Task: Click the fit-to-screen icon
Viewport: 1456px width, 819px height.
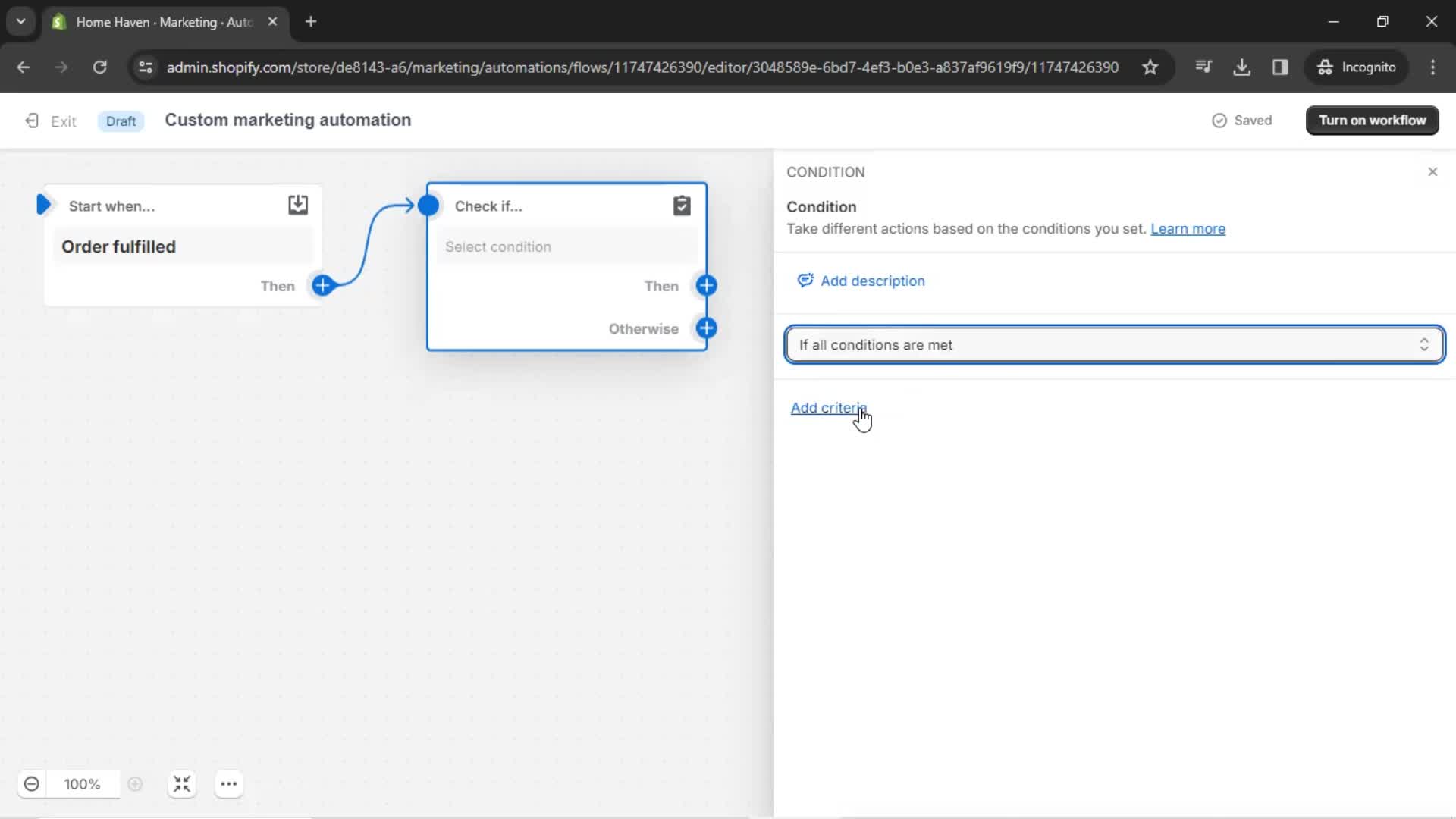Action: pos(181,785)
